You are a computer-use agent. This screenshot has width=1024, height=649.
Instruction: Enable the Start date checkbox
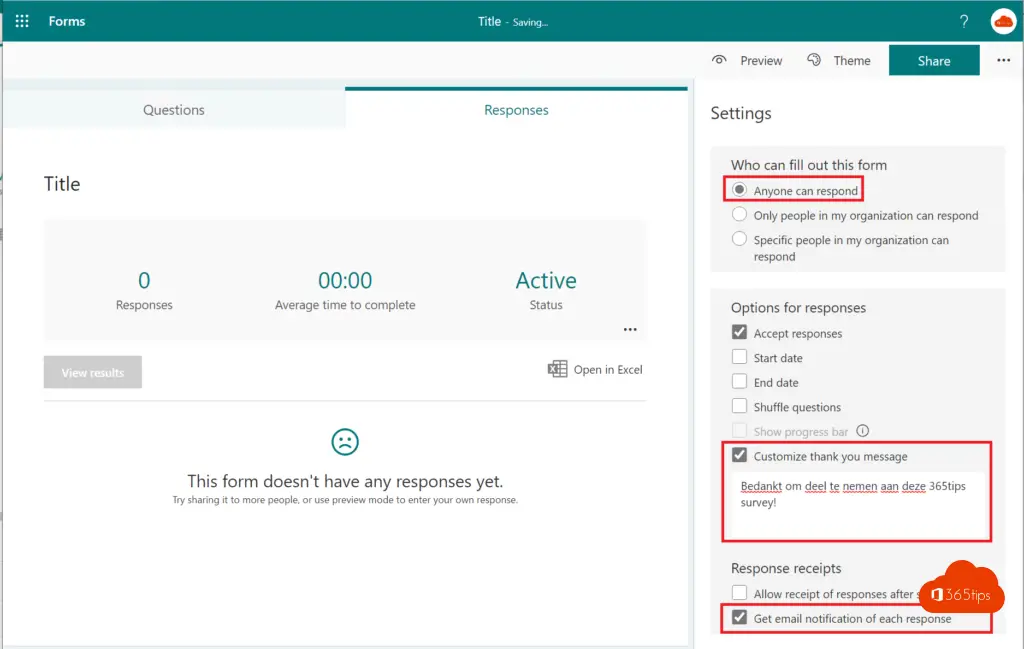click(x=740, y=357)
